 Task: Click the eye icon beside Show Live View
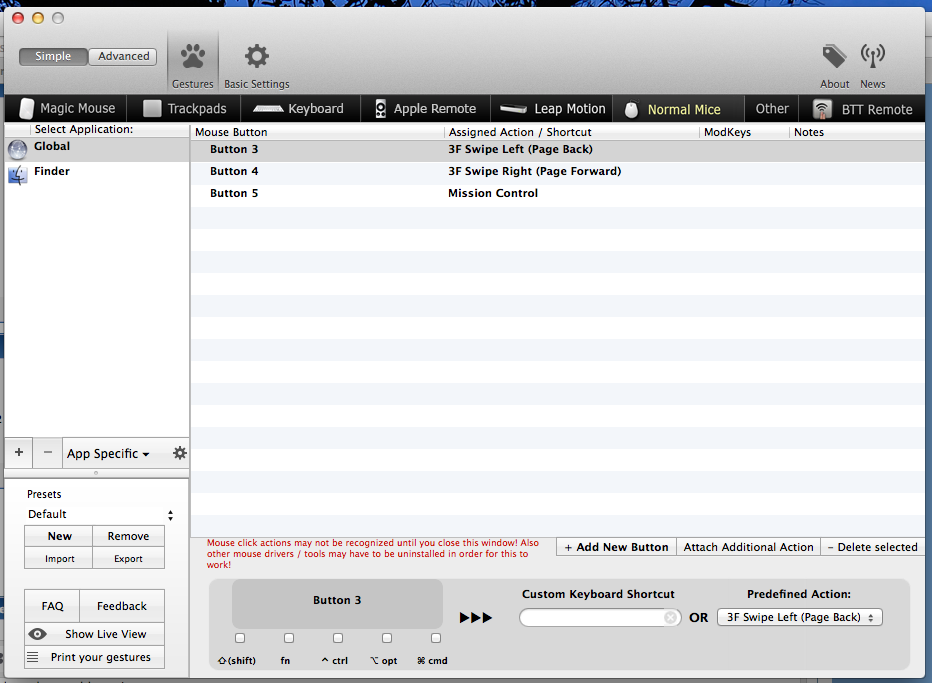click(37, 634)
